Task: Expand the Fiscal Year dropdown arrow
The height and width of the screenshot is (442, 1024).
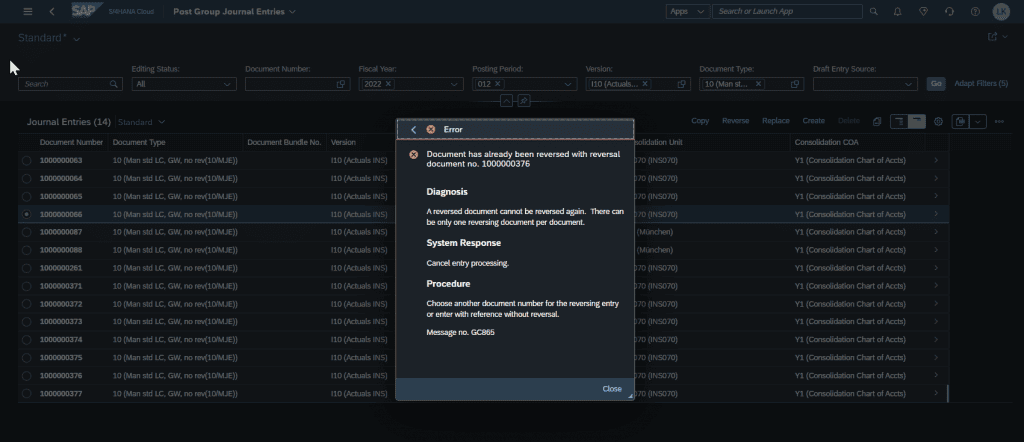Action: pos(455,84)
